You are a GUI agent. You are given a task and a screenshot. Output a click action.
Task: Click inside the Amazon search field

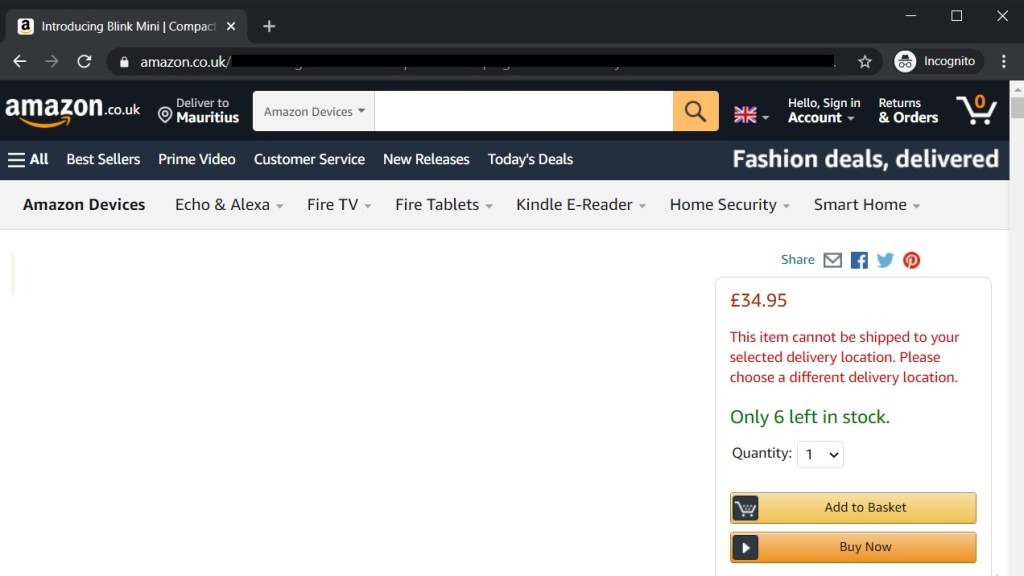tap(523, 111)
